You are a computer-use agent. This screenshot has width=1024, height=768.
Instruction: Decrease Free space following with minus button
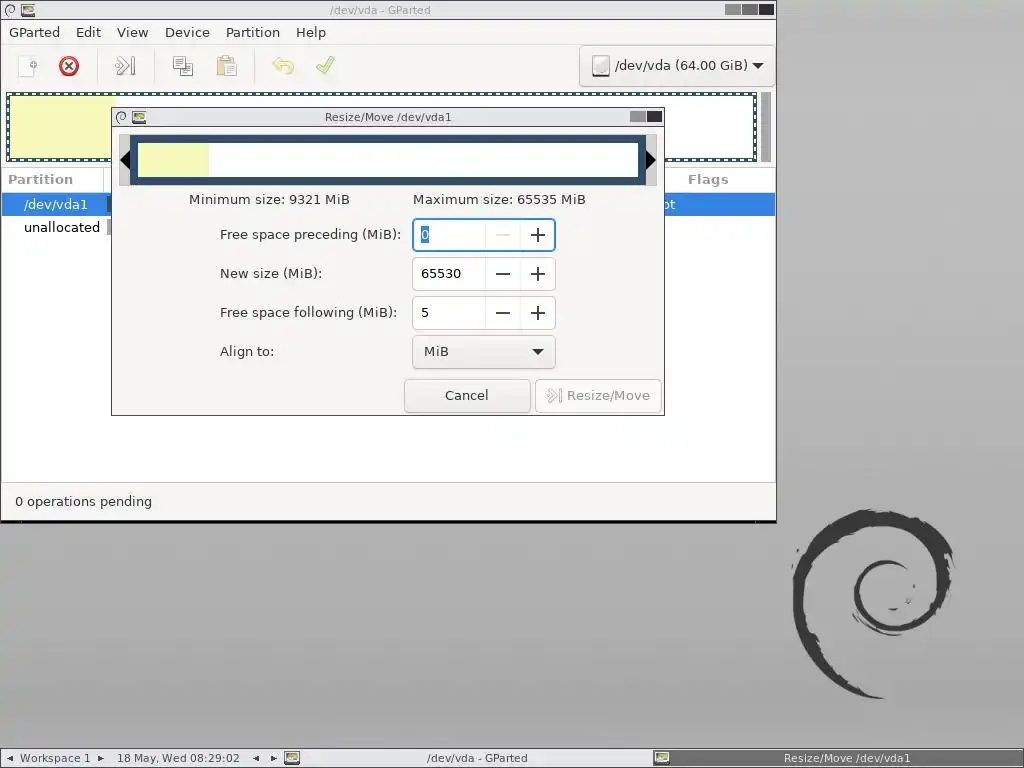coord(503,313)
